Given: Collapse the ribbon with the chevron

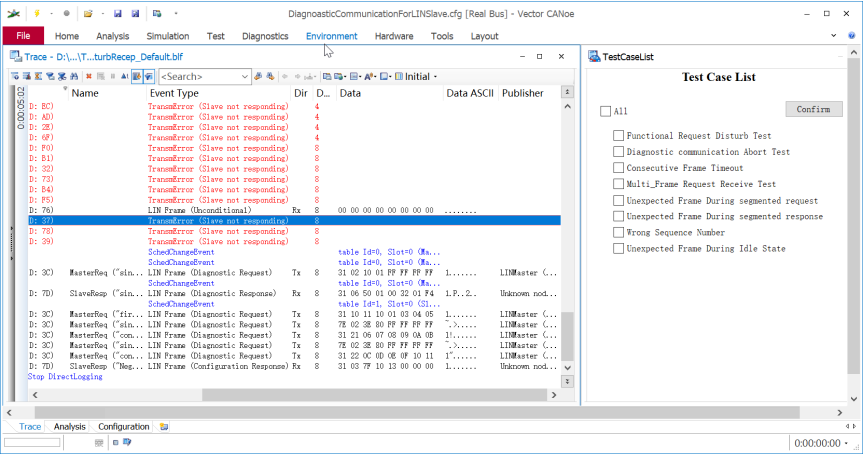Looking at the screenshot, I should pos(834,36).
